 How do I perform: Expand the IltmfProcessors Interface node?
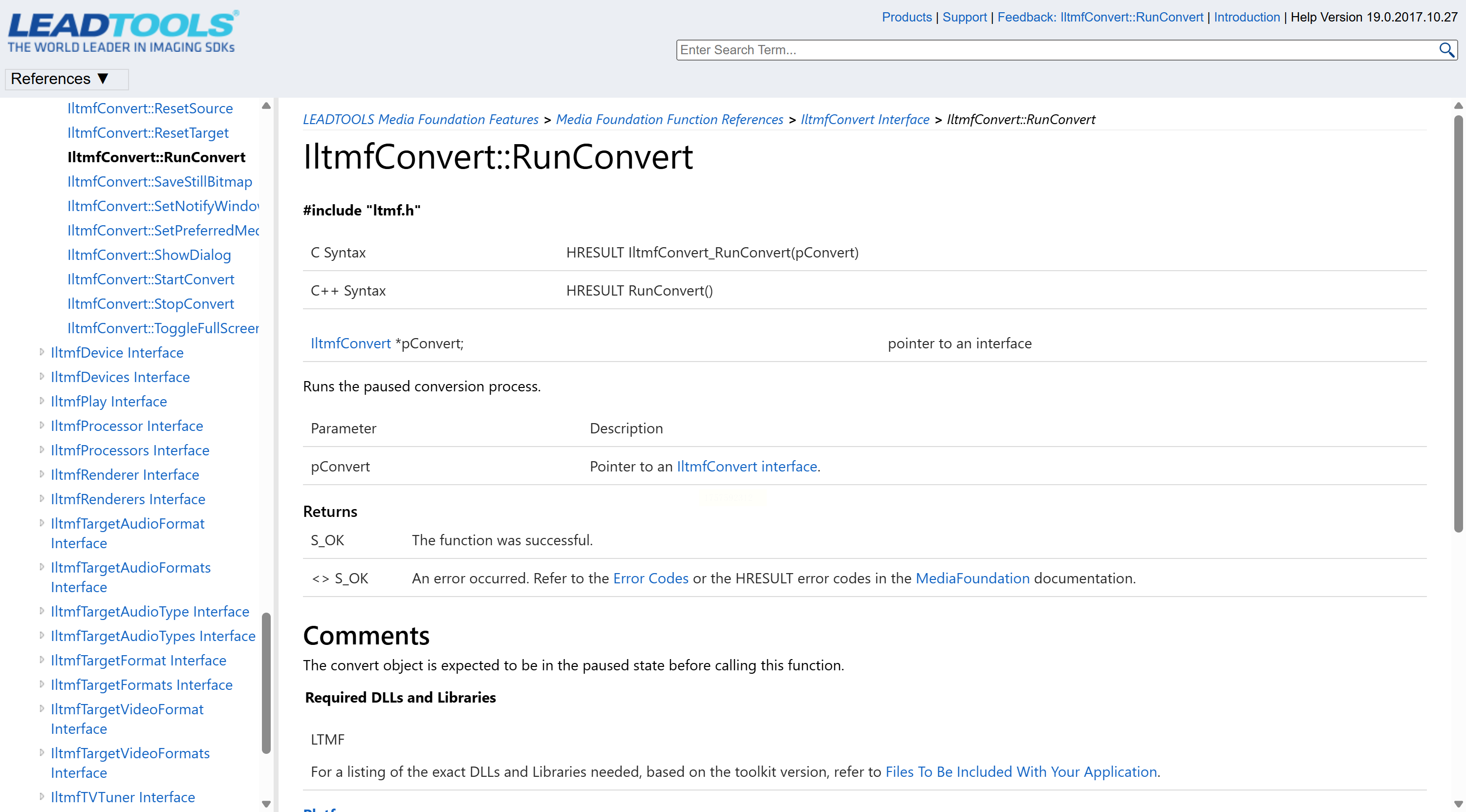[42, 450]
